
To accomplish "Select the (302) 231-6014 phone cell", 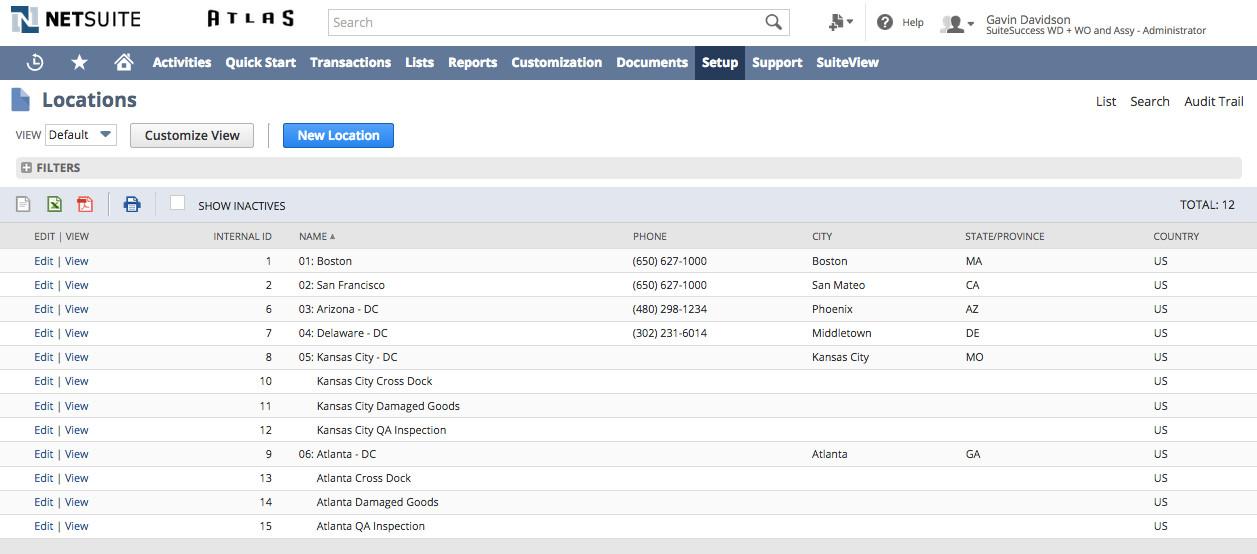I will click(x=670, y=333).
